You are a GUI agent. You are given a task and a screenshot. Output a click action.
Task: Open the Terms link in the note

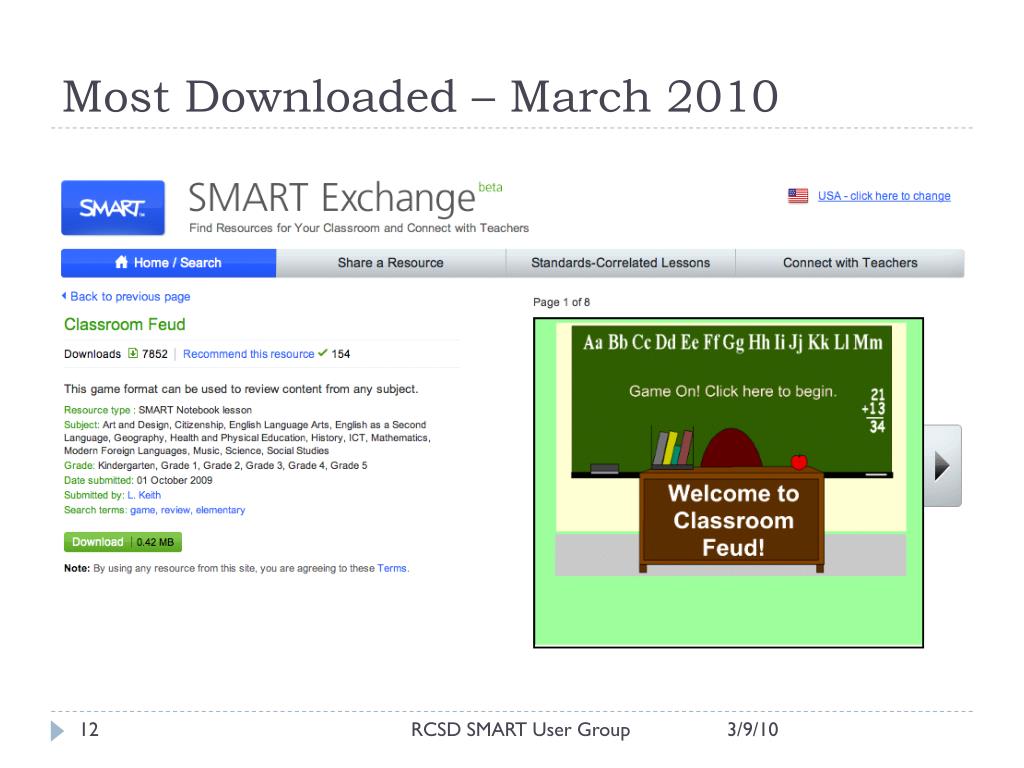pos(392,568)
